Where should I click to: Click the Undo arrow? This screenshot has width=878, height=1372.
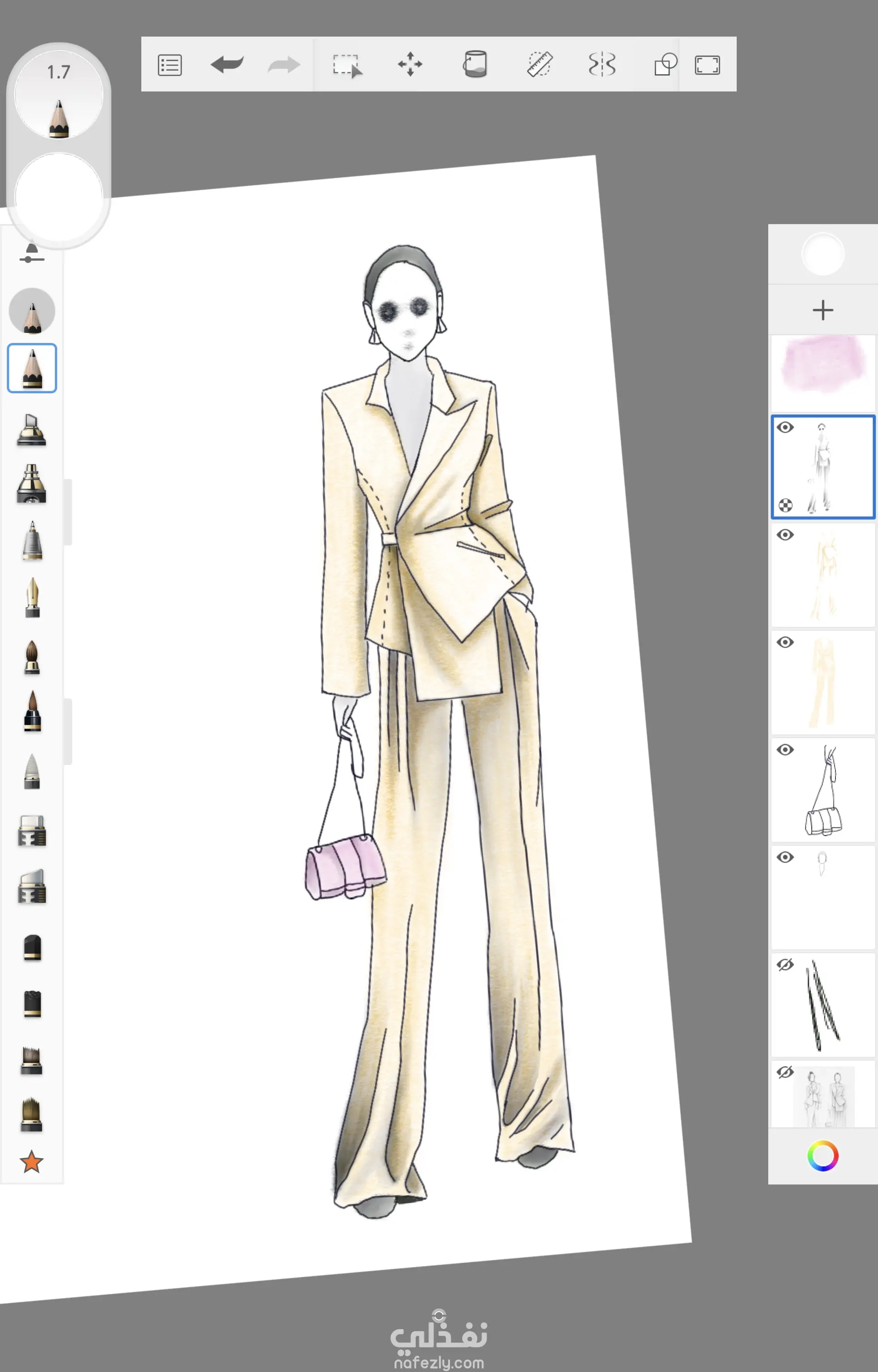pos(227,64)
